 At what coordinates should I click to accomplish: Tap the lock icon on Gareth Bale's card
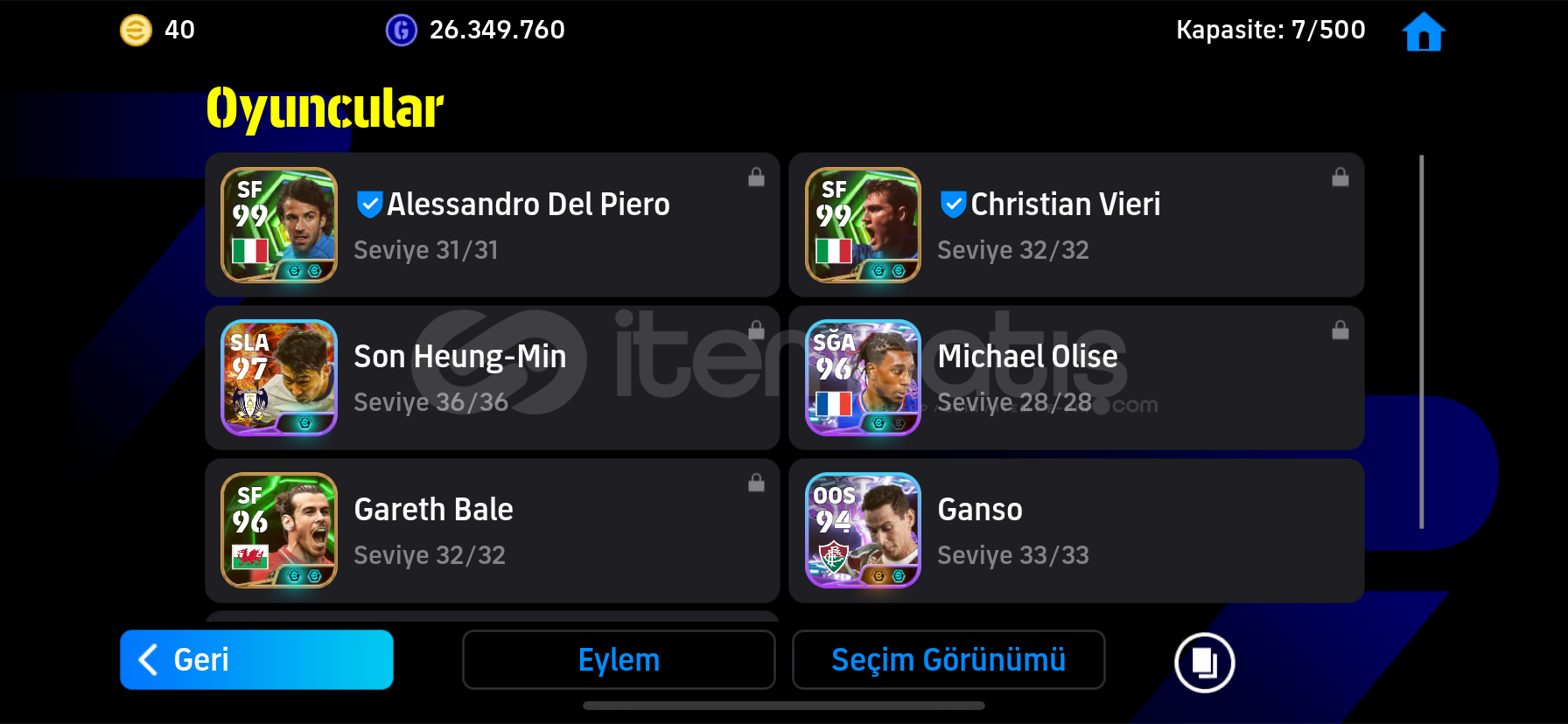click(756, 483)
